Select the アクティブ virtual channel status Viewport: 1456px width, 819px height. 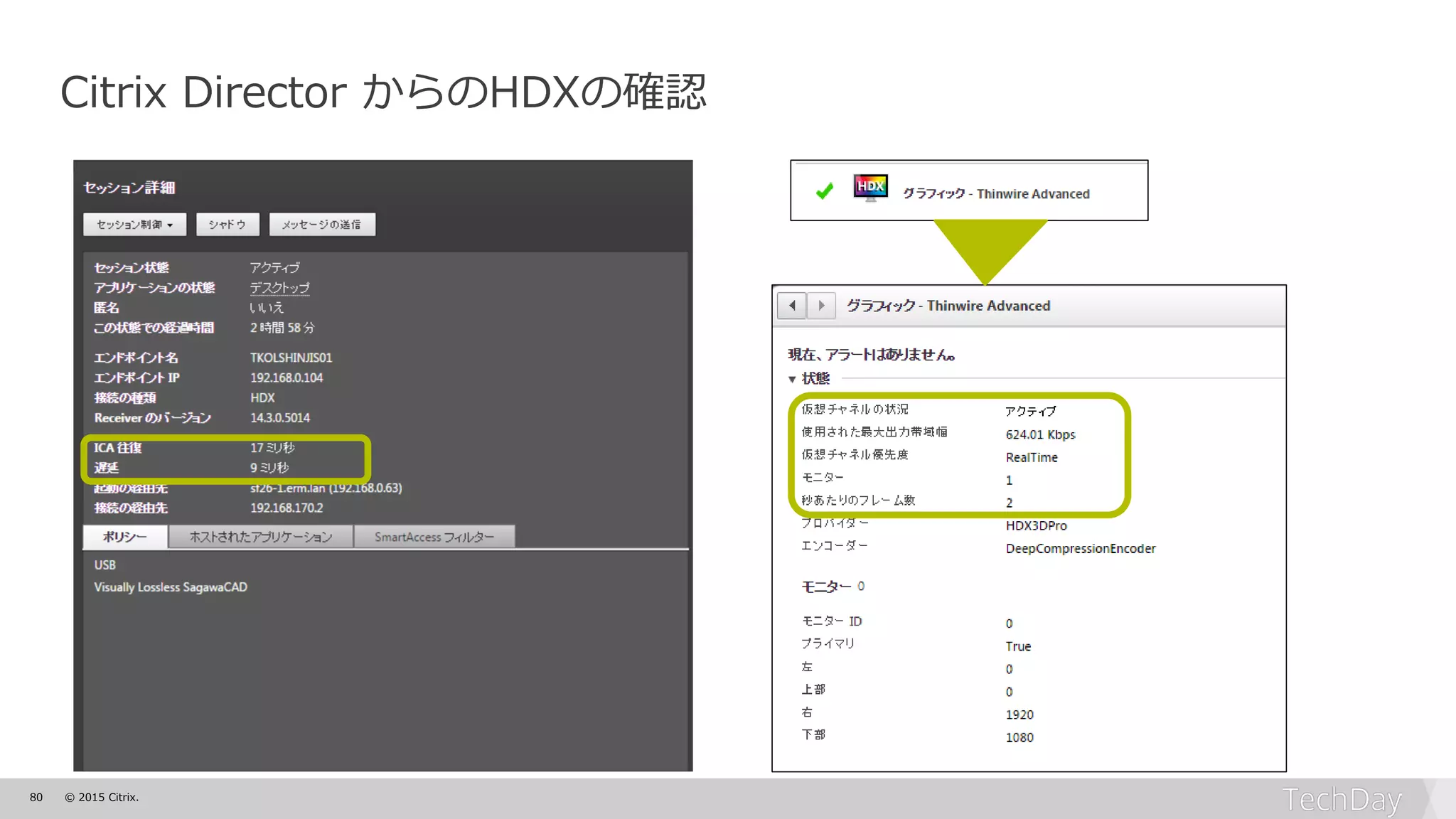pos(1031,411)
